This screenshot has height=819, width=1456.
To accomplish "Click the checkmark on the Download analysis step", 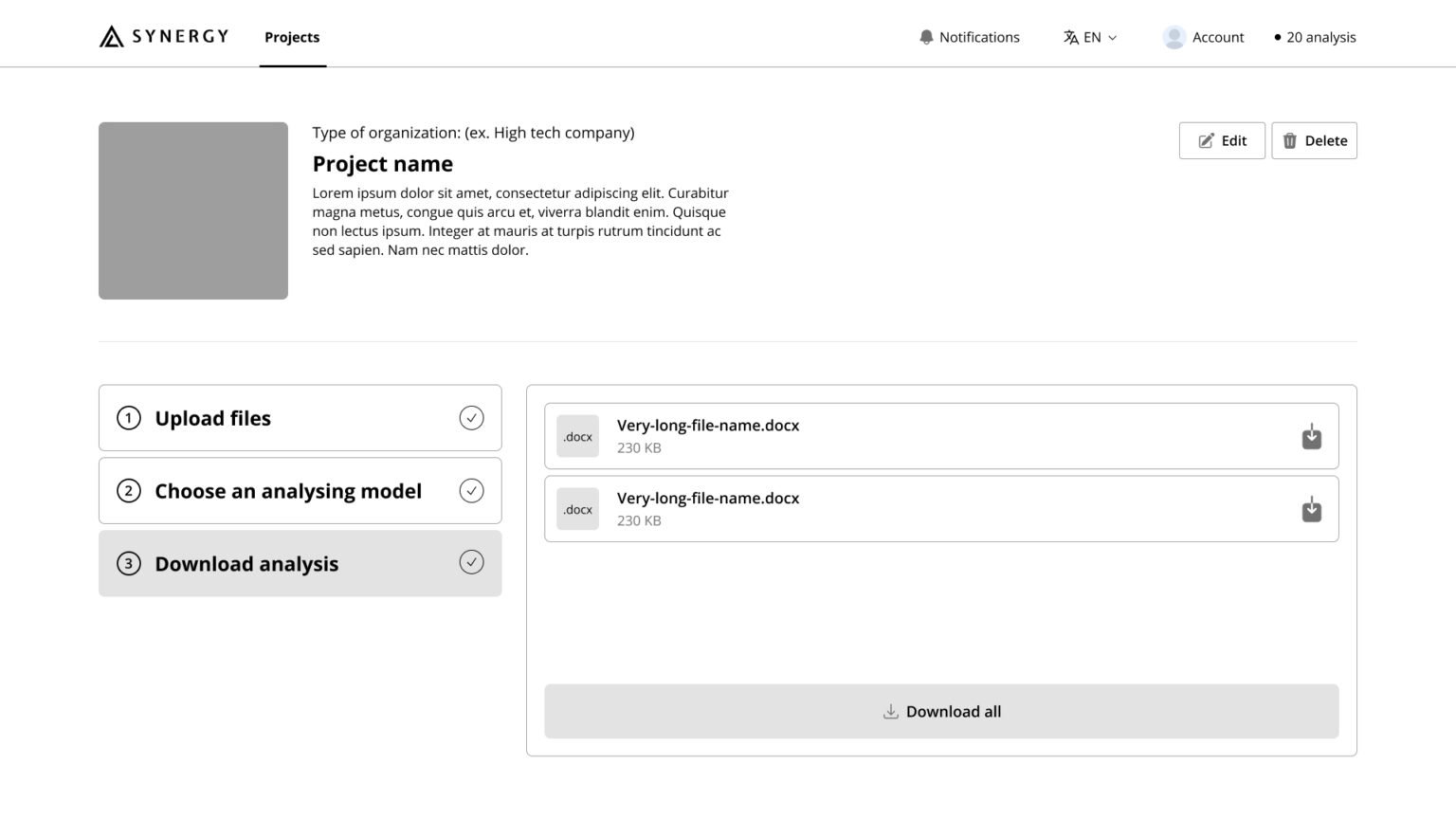I will [471, 562].
